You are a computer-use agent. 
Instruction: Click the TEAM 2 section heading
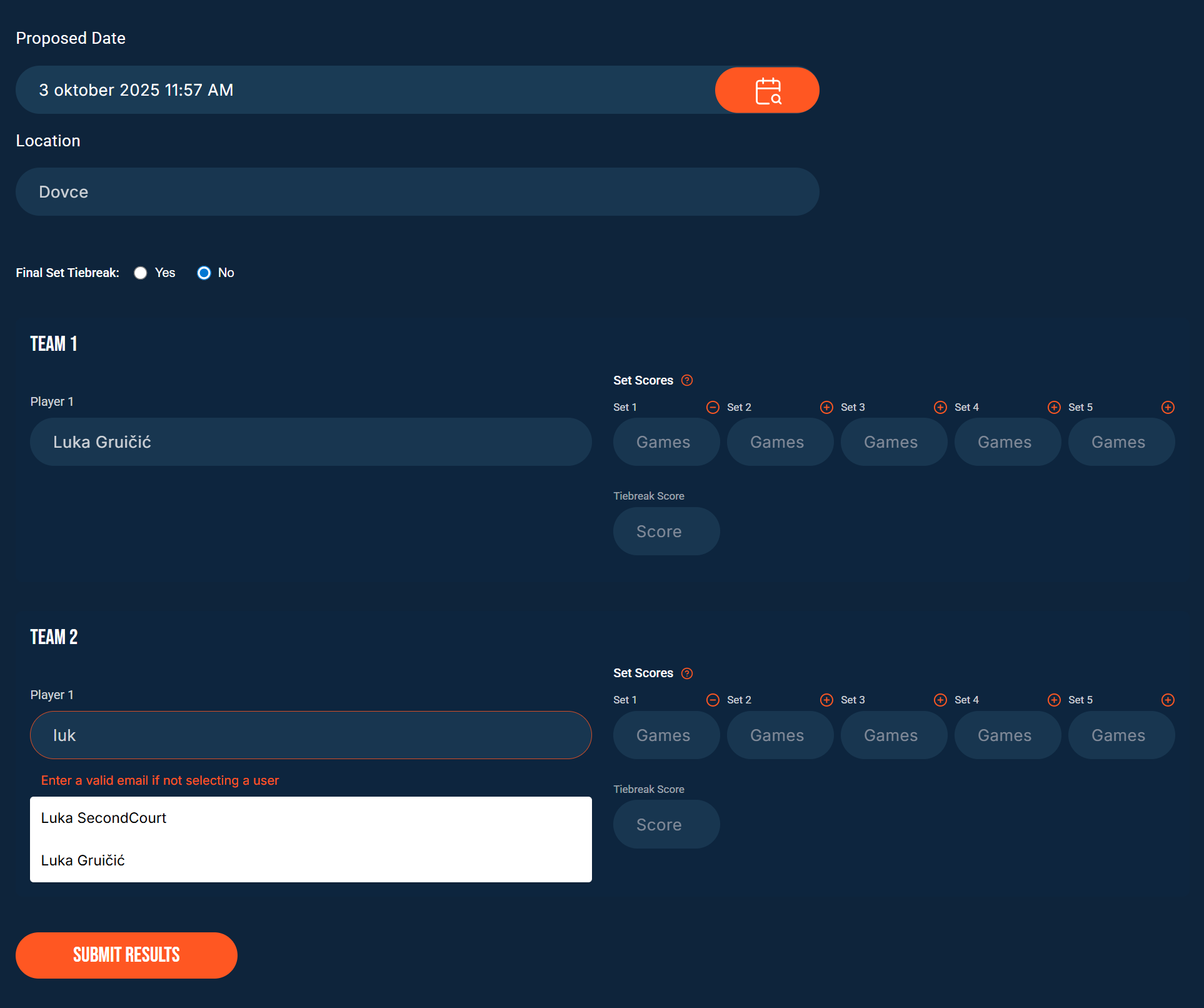pyautogui.click(x=54, y=637)
